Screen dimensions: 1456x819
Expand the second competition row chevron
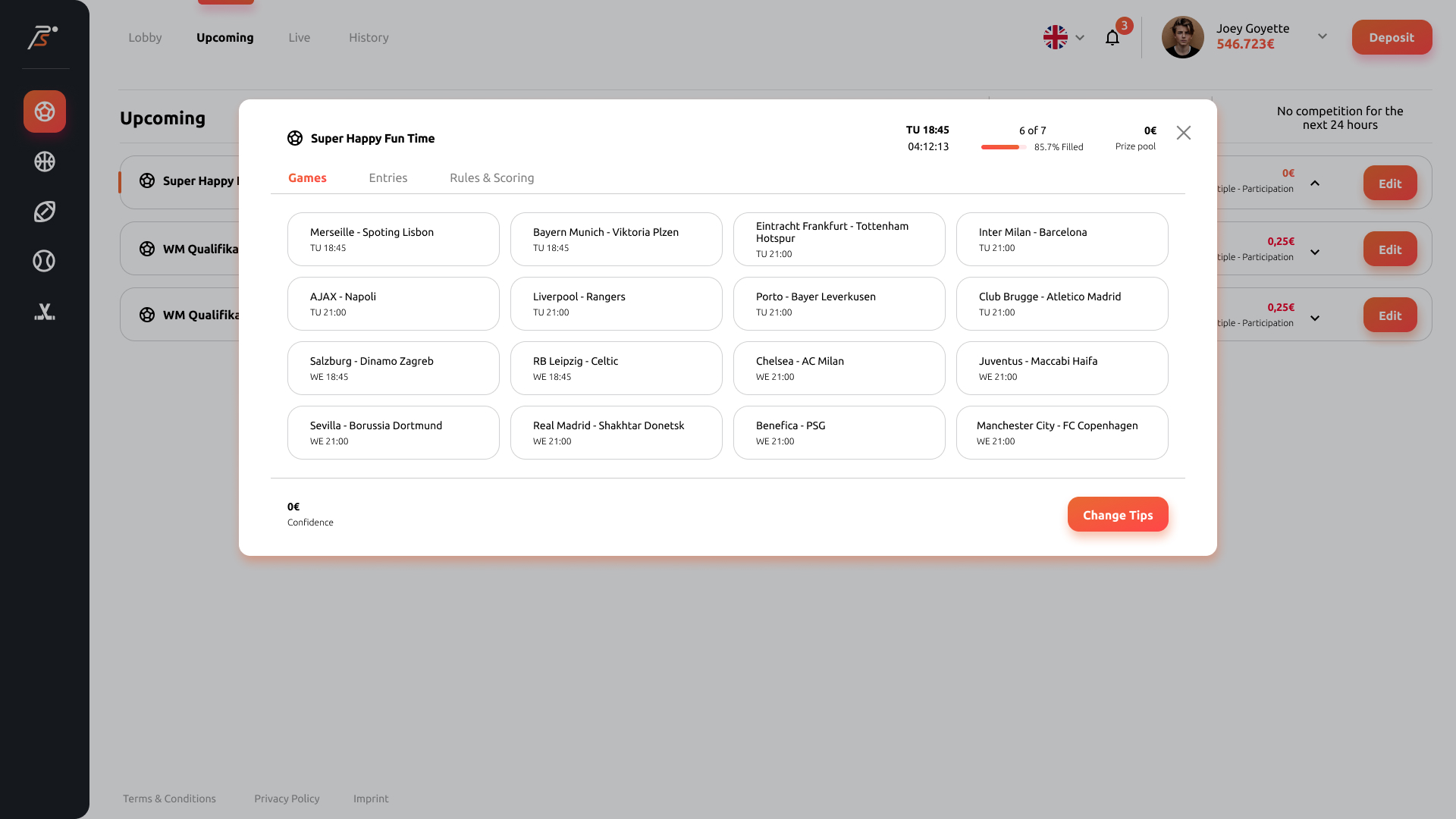coord(1315,253)
